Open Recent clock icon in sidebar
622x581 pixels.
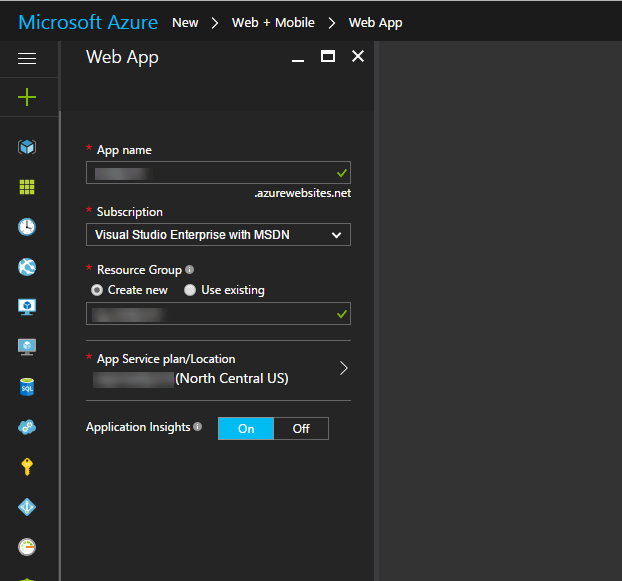point(27,227)
